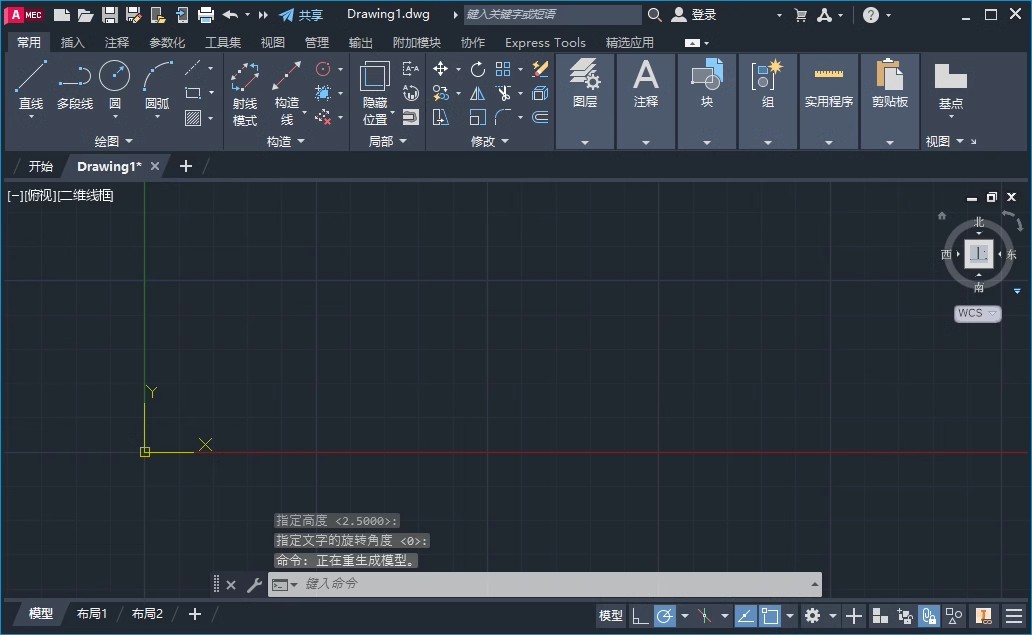
Task: Open the 图层 layers panel
Action: point(584,101)
